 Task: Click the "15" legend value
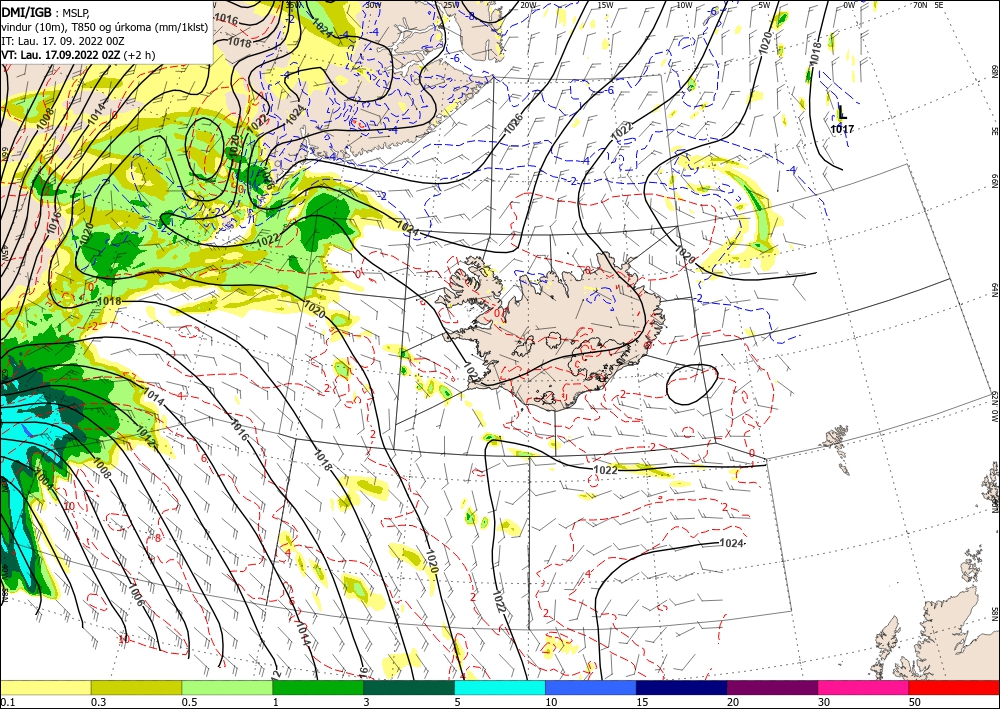point(642,702)
